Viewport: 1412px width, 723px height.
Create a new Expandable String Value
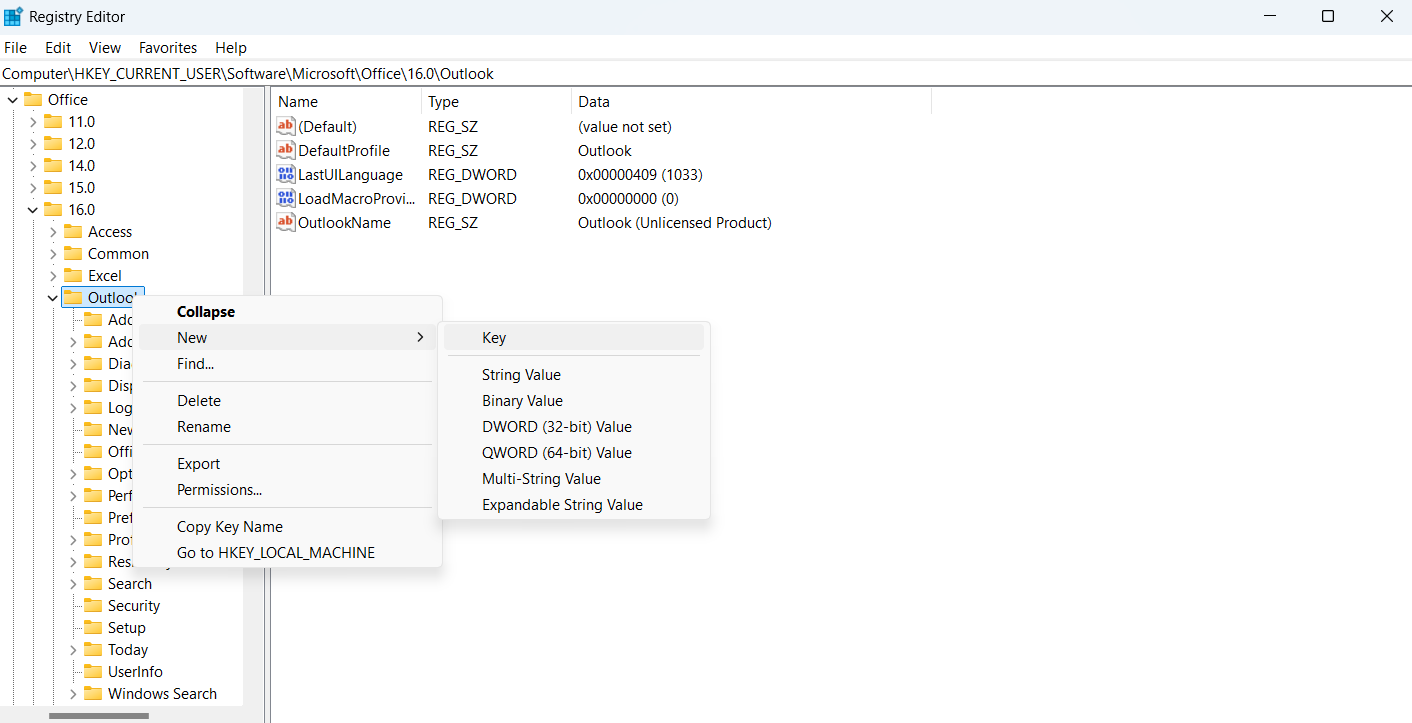[x=574, y=505]
